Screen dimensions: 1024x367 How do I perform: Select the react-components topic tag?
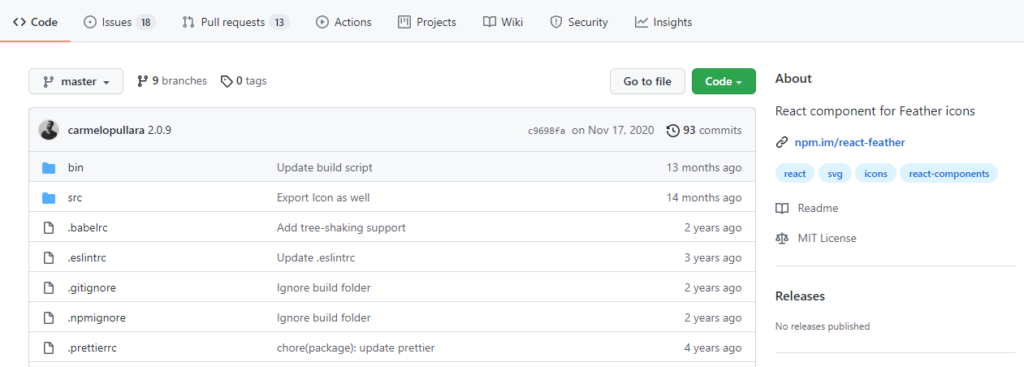pos(949,174)
